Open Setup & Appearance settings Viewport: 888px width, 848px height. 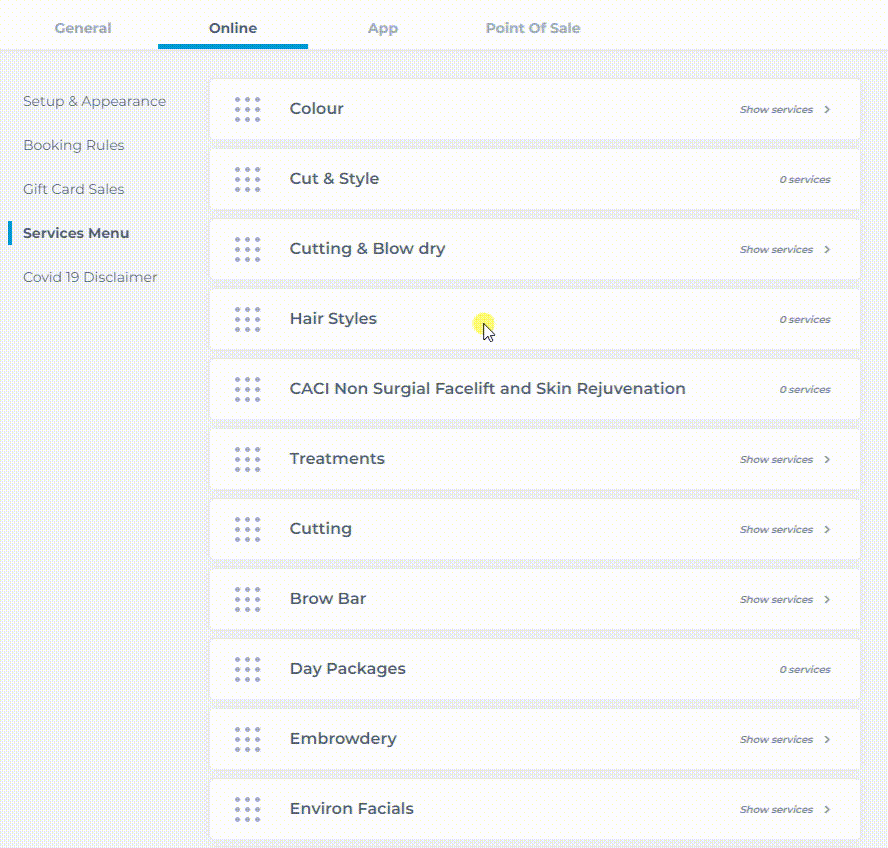(x=95, y=101)
